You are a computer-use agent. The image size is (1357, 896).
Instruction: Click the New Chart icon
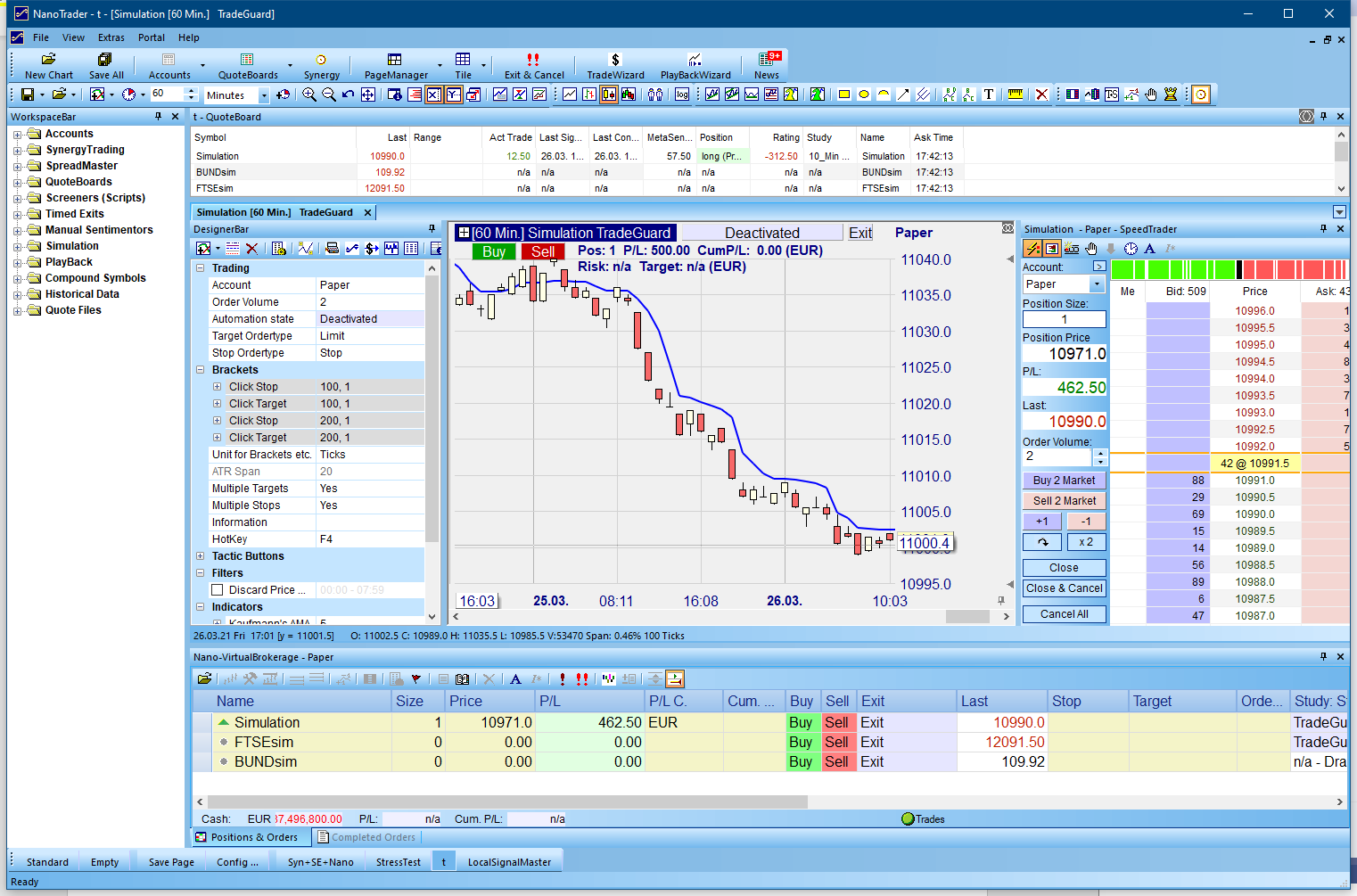click(49, 61)
